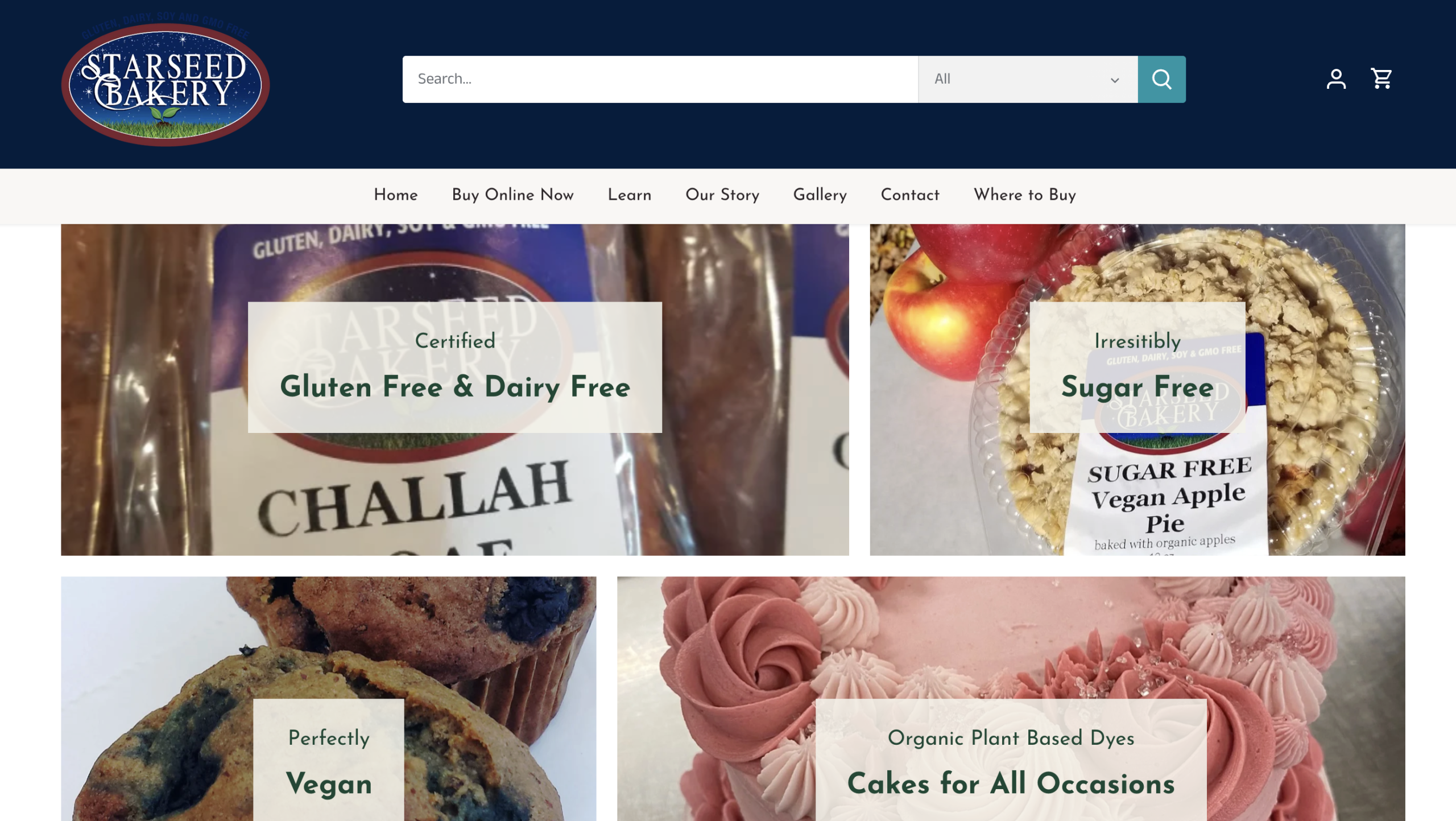The image size is (1456, 821).
Task: Open the user account icon
Action: [1336, 79]
